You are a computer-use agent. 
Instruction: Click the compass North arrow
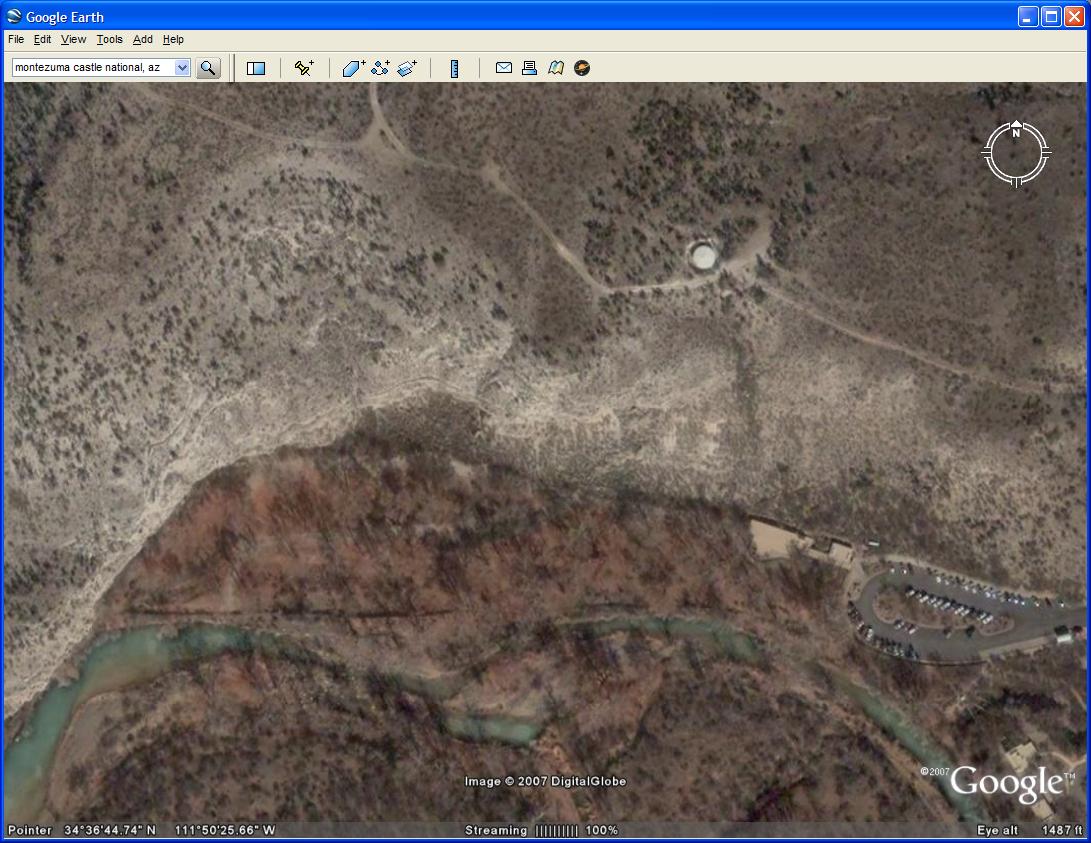[x=1016, y=130]
